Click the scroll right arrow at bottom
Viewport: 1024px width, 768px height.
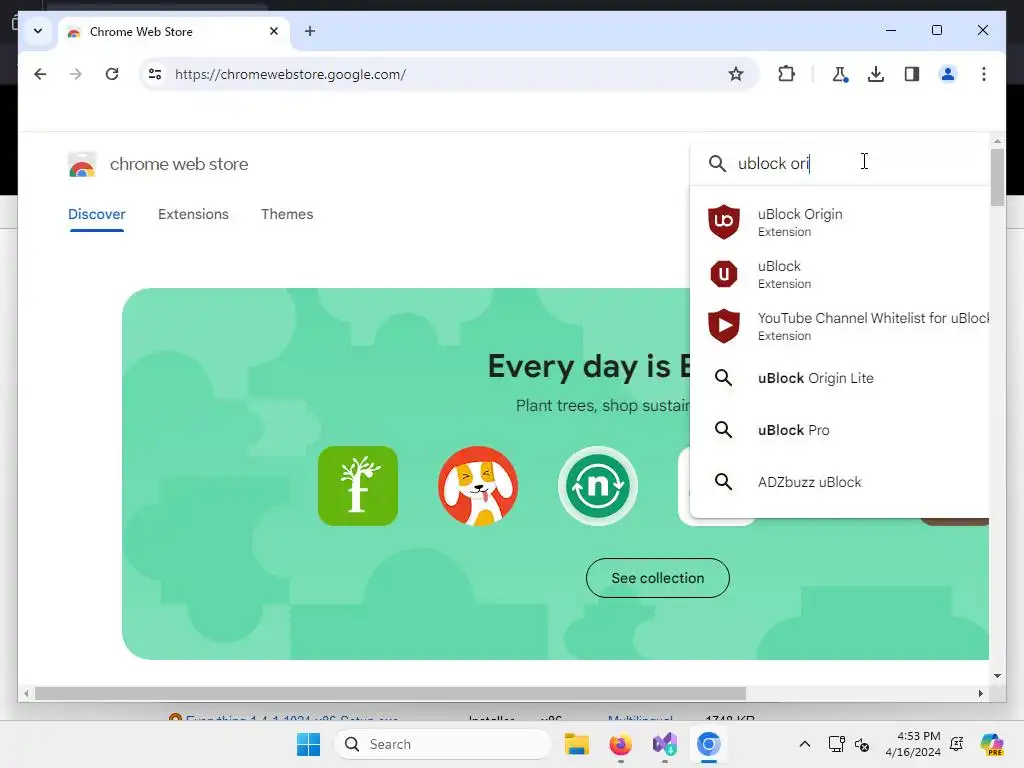pos(981,694)
